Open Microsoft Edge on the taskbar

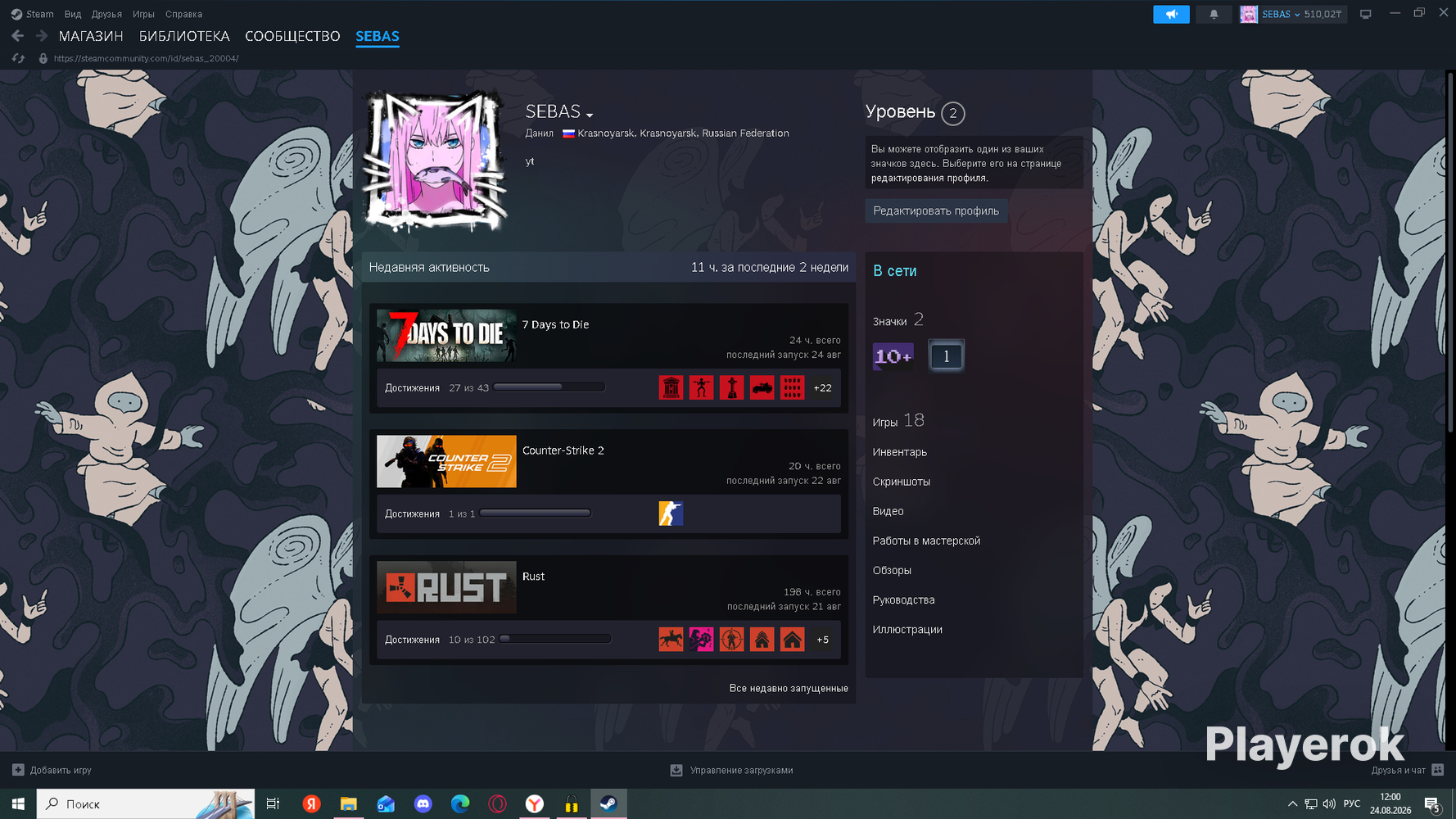(460, 804)
